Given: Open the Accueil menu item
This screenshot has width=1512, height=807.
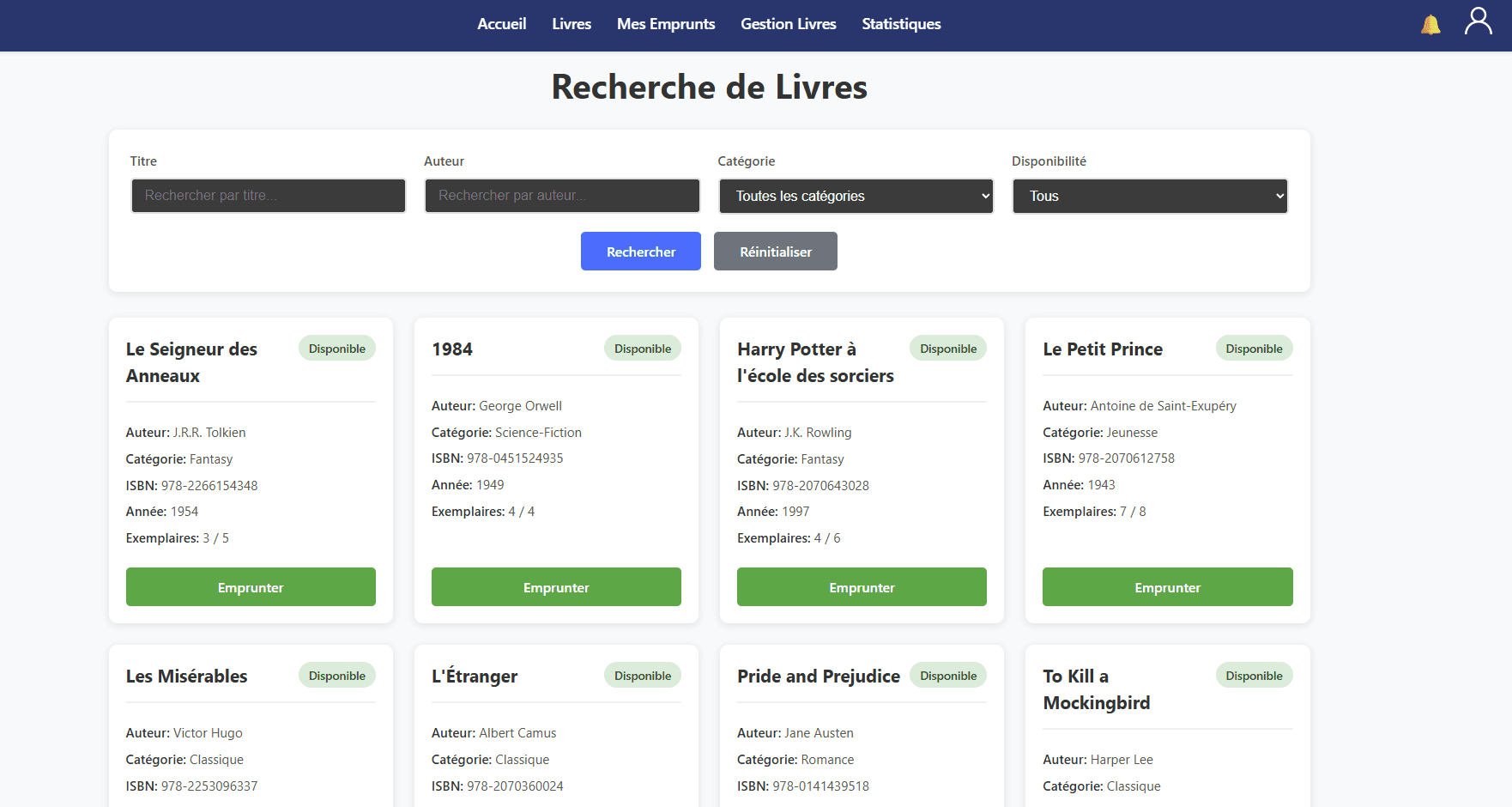Looking at the screenshot, I should pos(502,24).
